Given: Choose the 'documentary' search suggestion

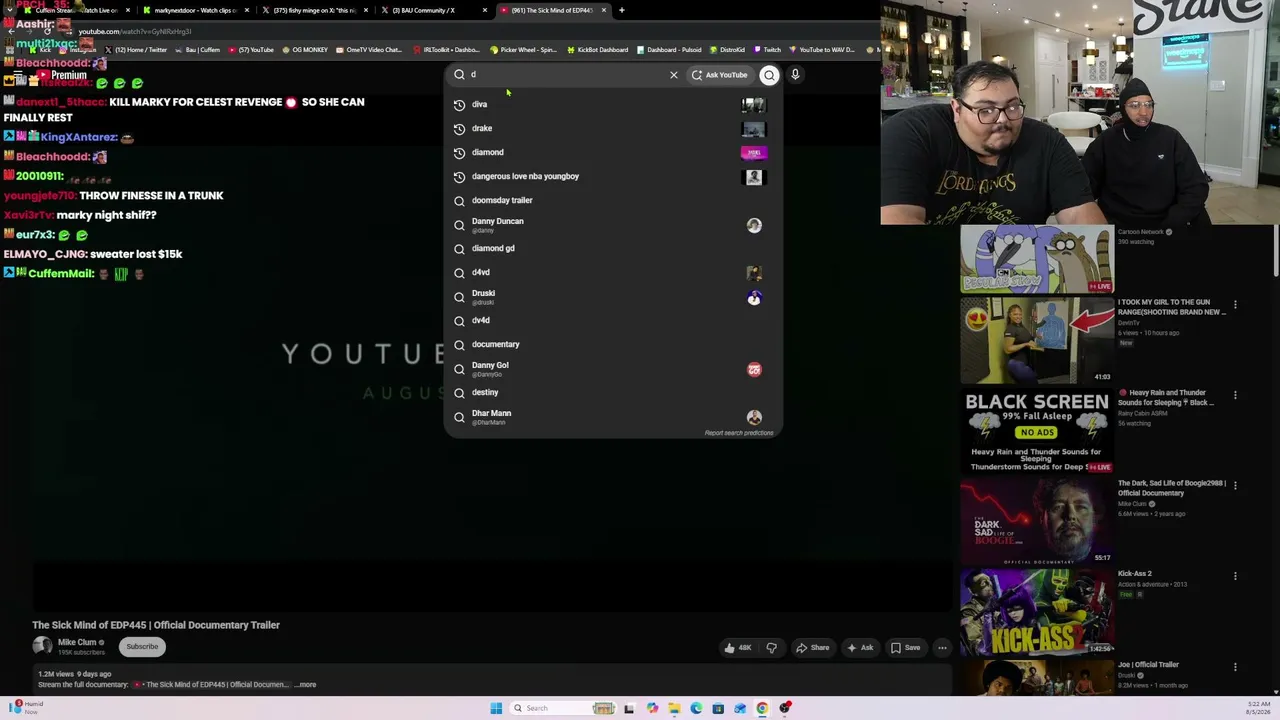Looking at the screenshot, I should click(x=612, y=344).
